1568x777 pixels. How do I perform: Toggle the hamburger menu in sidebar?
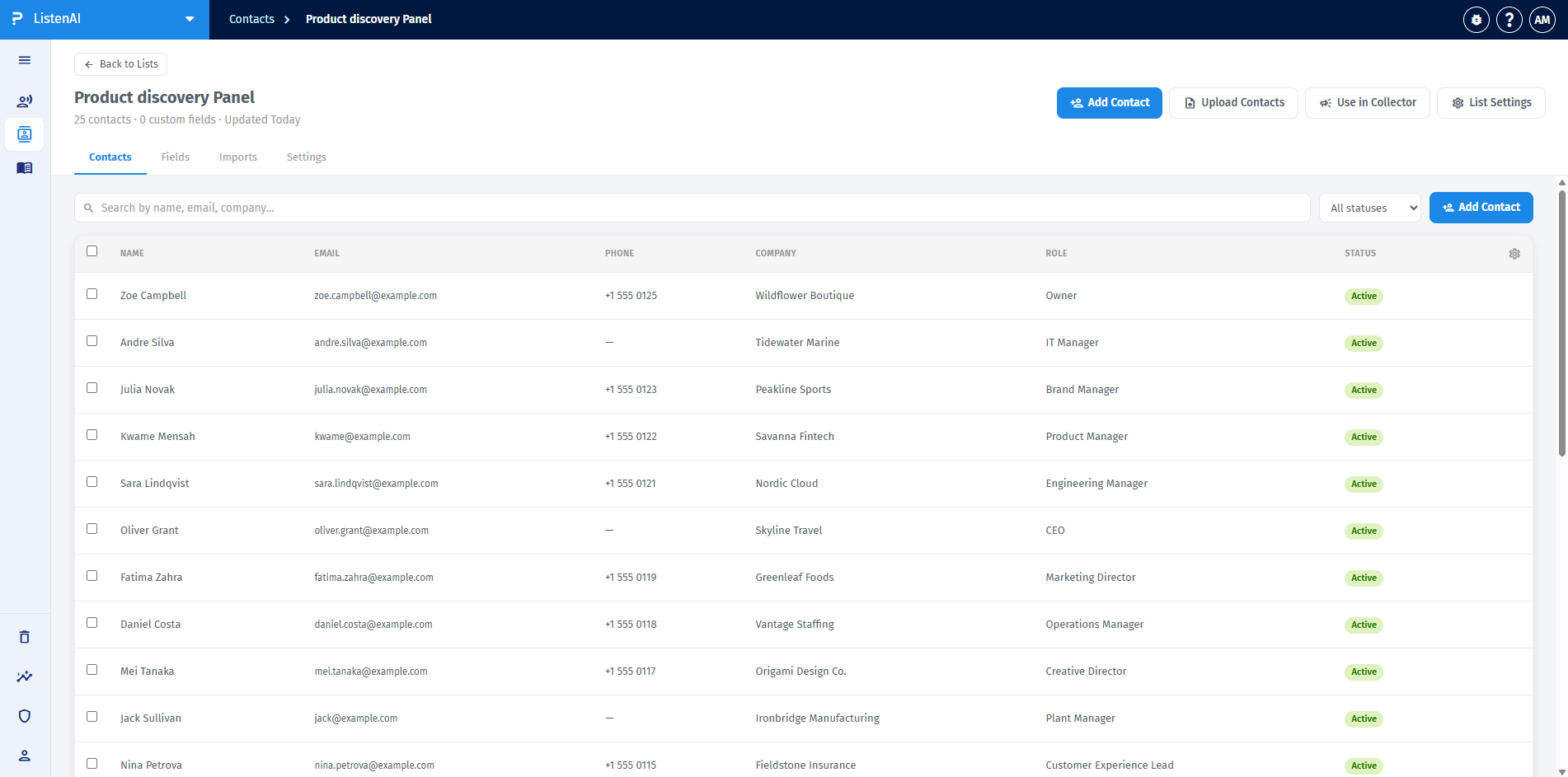[x=25, y=60]
